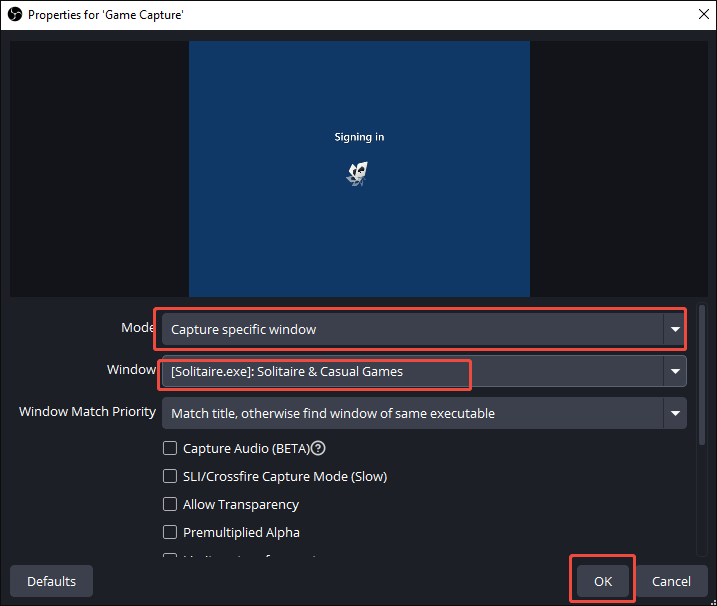
Task: Click the 'Window Match Priority' label
Action: (87, 412)
